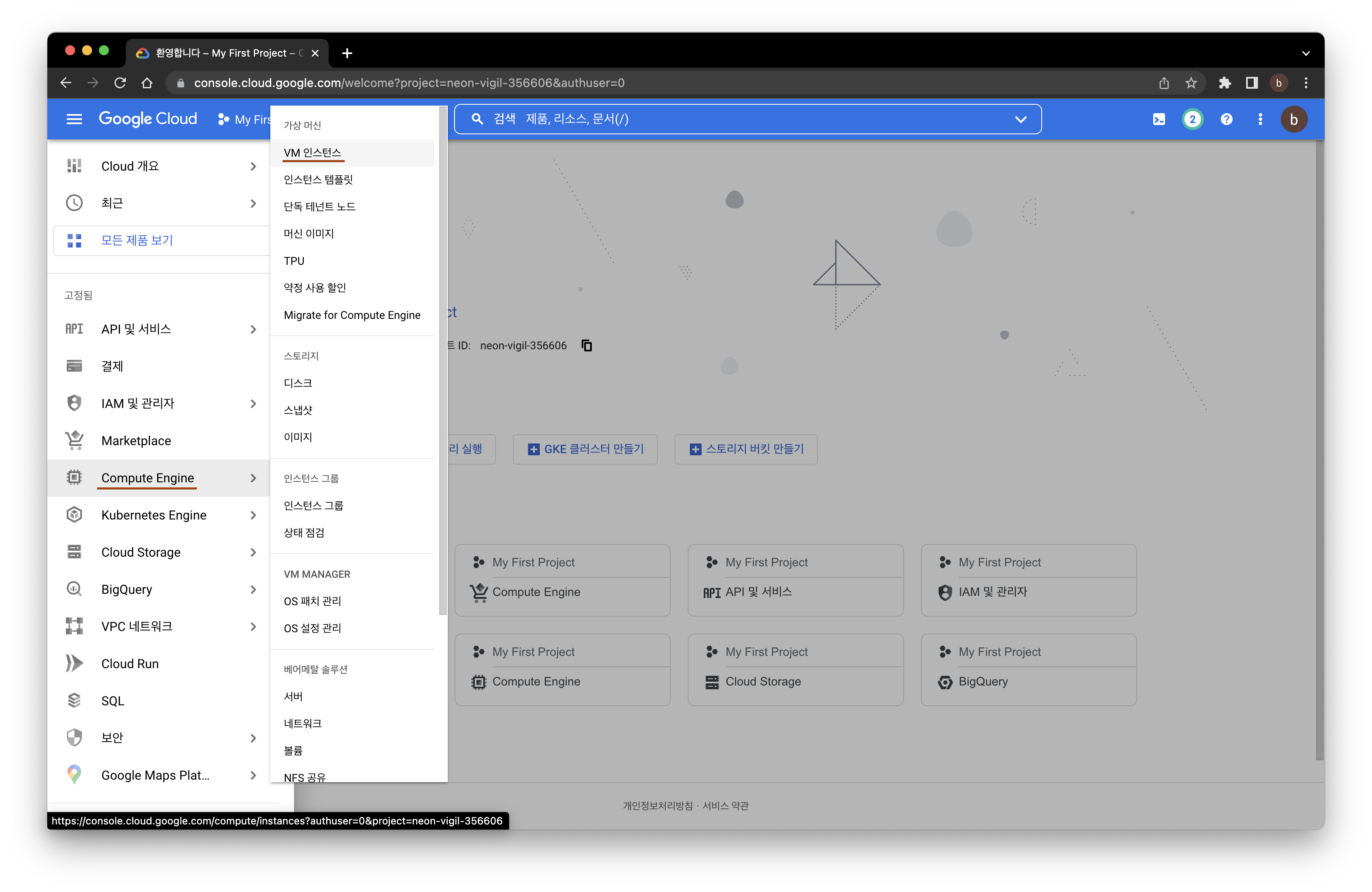Click the 결제 billing card icon
This screenshot has height=892, width=1372.
pos(74,365)
